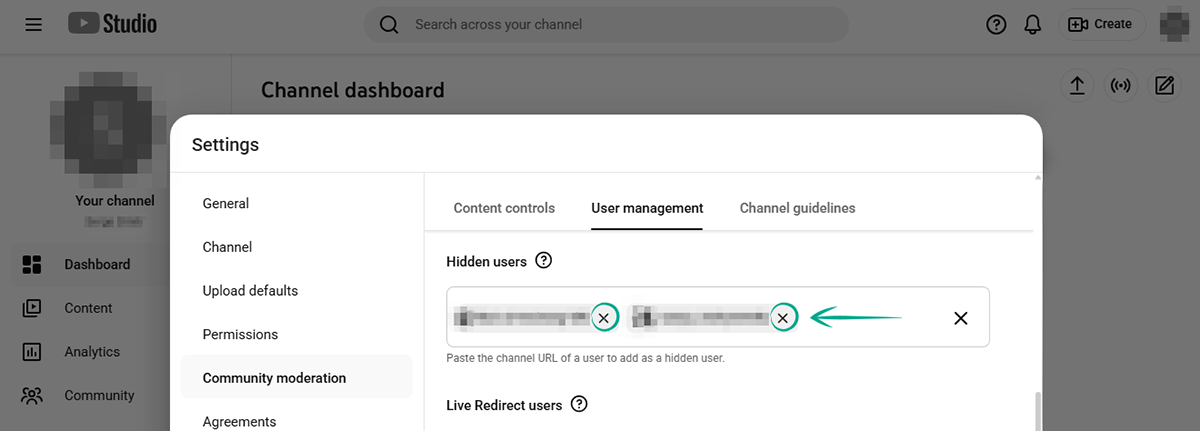Click the create post pencil icon
This screenshot has width=1200, height=431.
1164,86
